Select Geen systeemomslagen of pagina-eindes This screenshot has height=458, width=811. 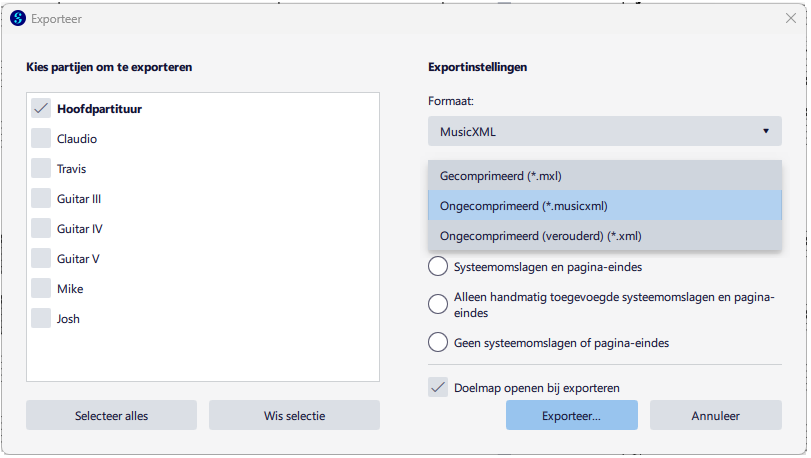tap(438, 342)
